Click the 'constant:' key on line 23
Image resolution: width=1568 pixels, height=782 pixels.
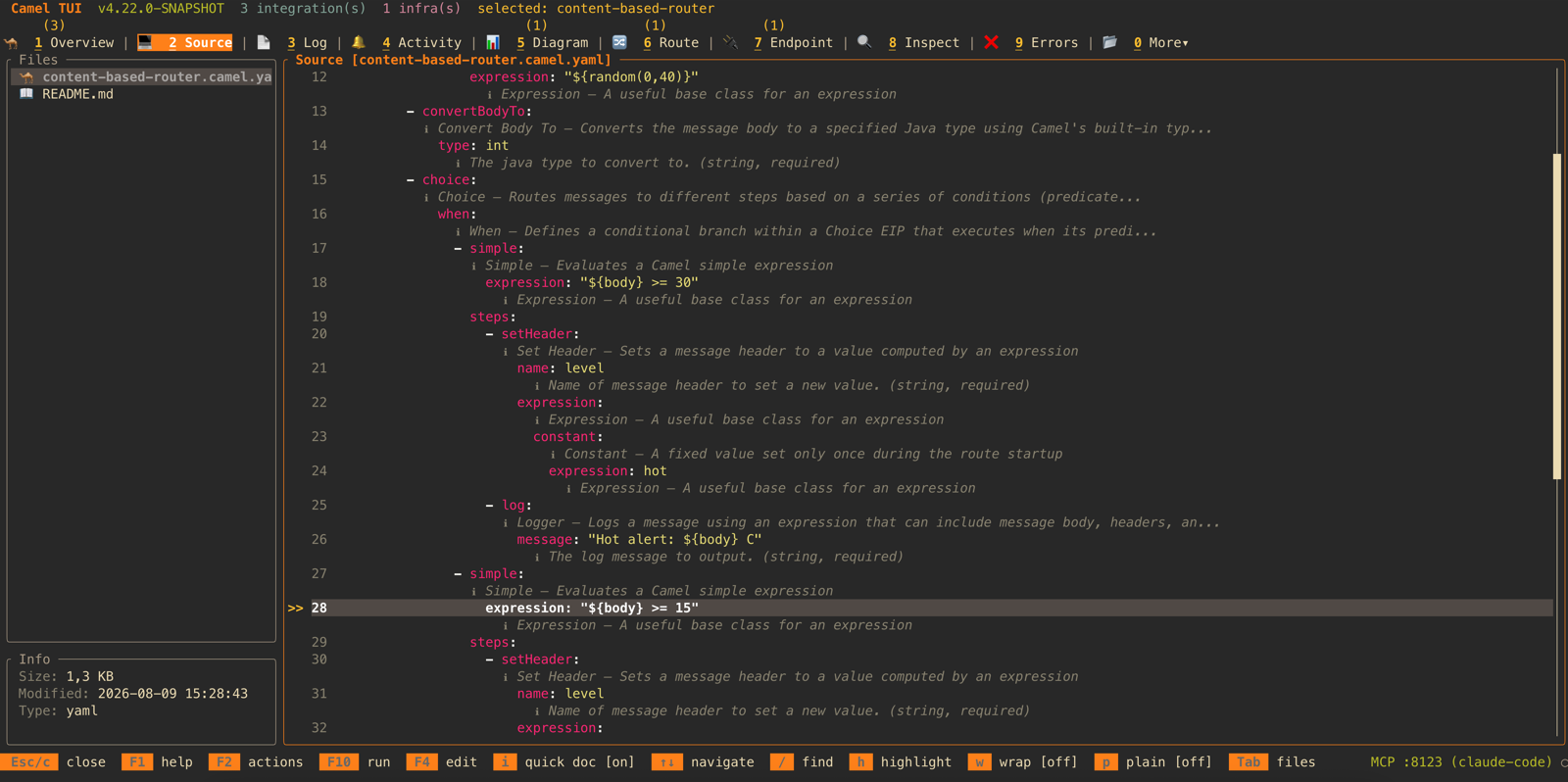tap(568, 437)
